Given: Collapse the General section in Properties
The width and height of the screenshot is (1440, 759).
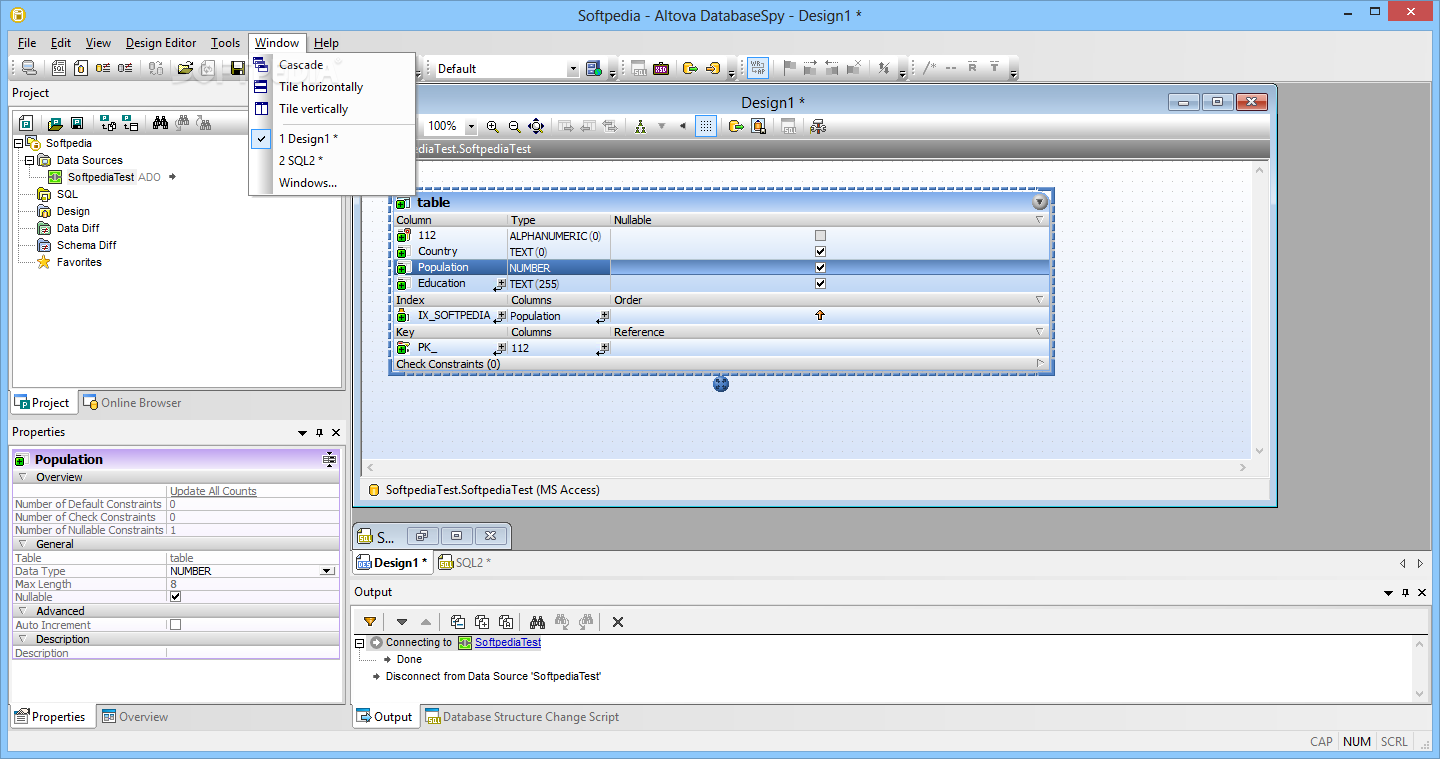Looking at the screenshot, I should [22, 544].
